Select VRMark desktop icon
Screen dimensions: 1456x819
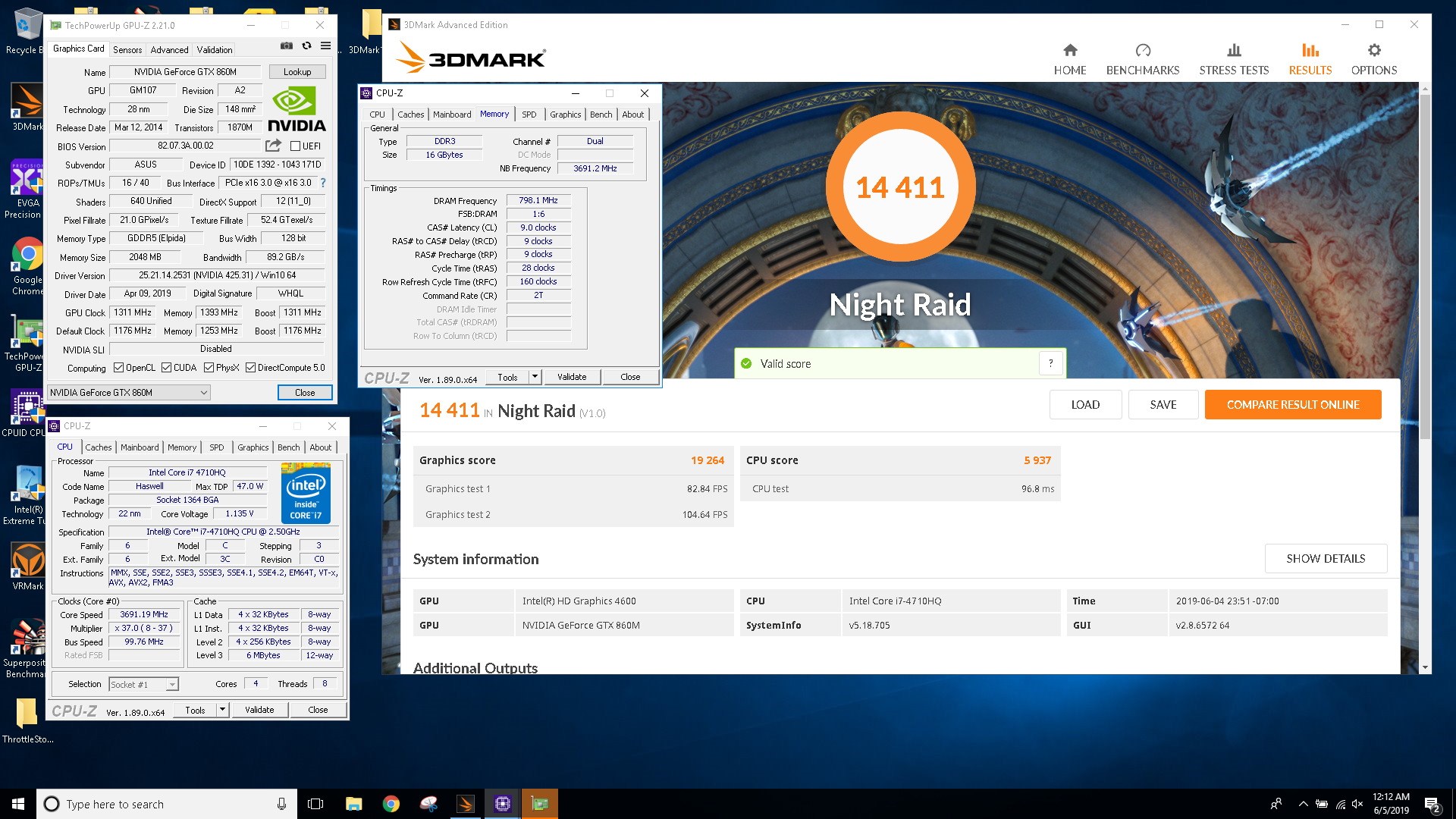[x=27, y=566]
